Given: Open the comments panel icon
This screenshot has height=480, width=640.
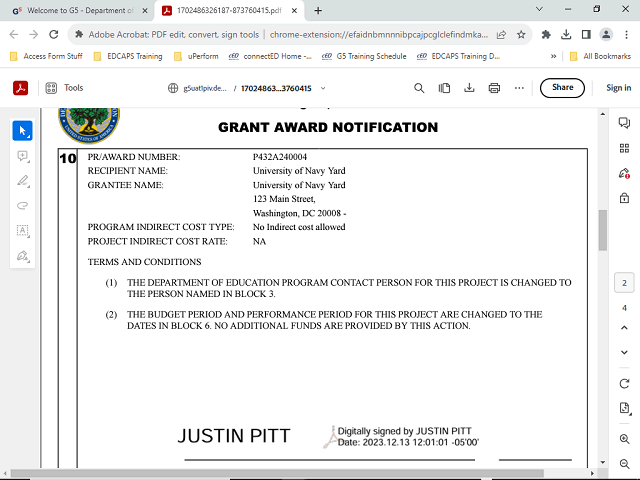Looking at the screenshot, I should [x=624, y=122].
